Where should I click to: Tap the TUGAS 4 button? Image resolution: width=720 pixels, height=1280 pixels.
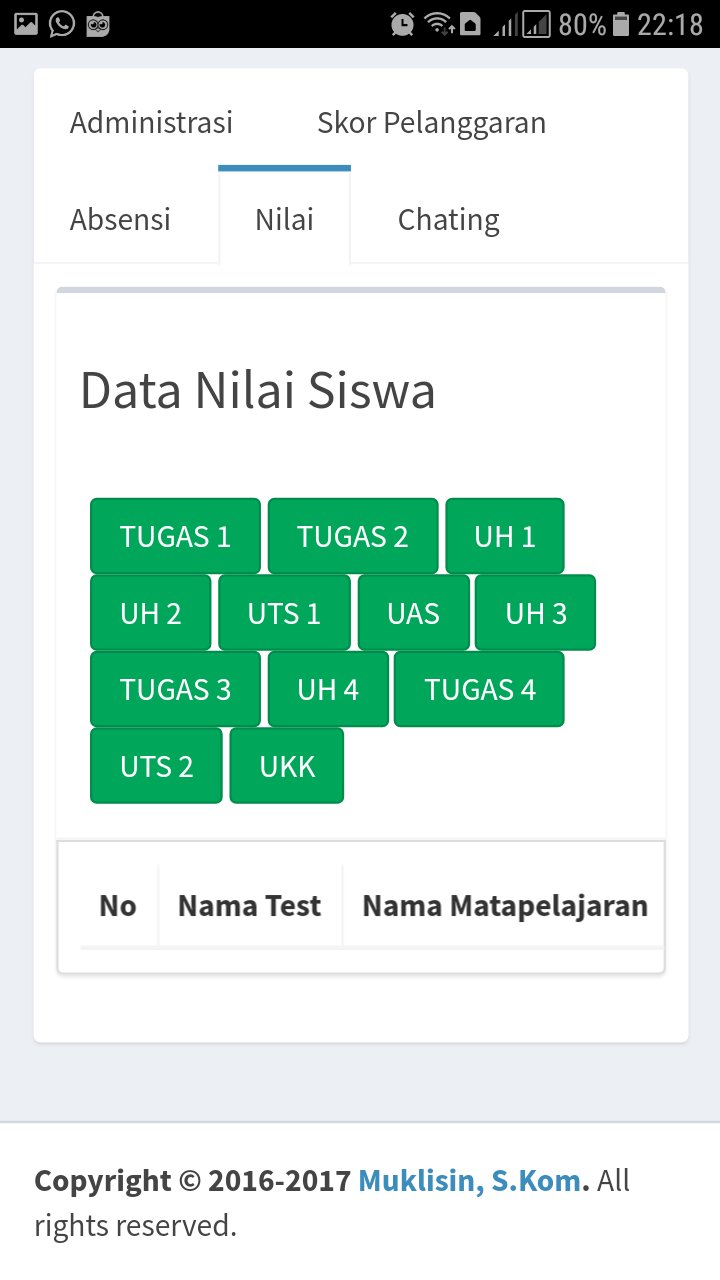479,689
